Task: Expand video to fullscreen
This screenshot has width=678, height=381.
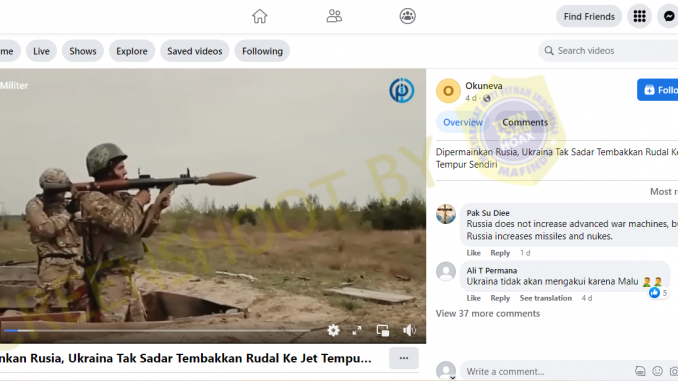Action: click(357, 331)
